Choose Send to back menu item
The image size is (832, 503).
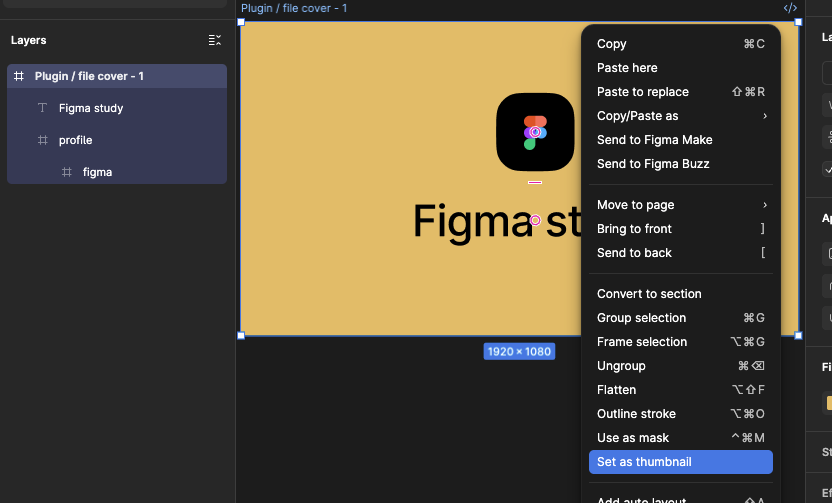681,253
